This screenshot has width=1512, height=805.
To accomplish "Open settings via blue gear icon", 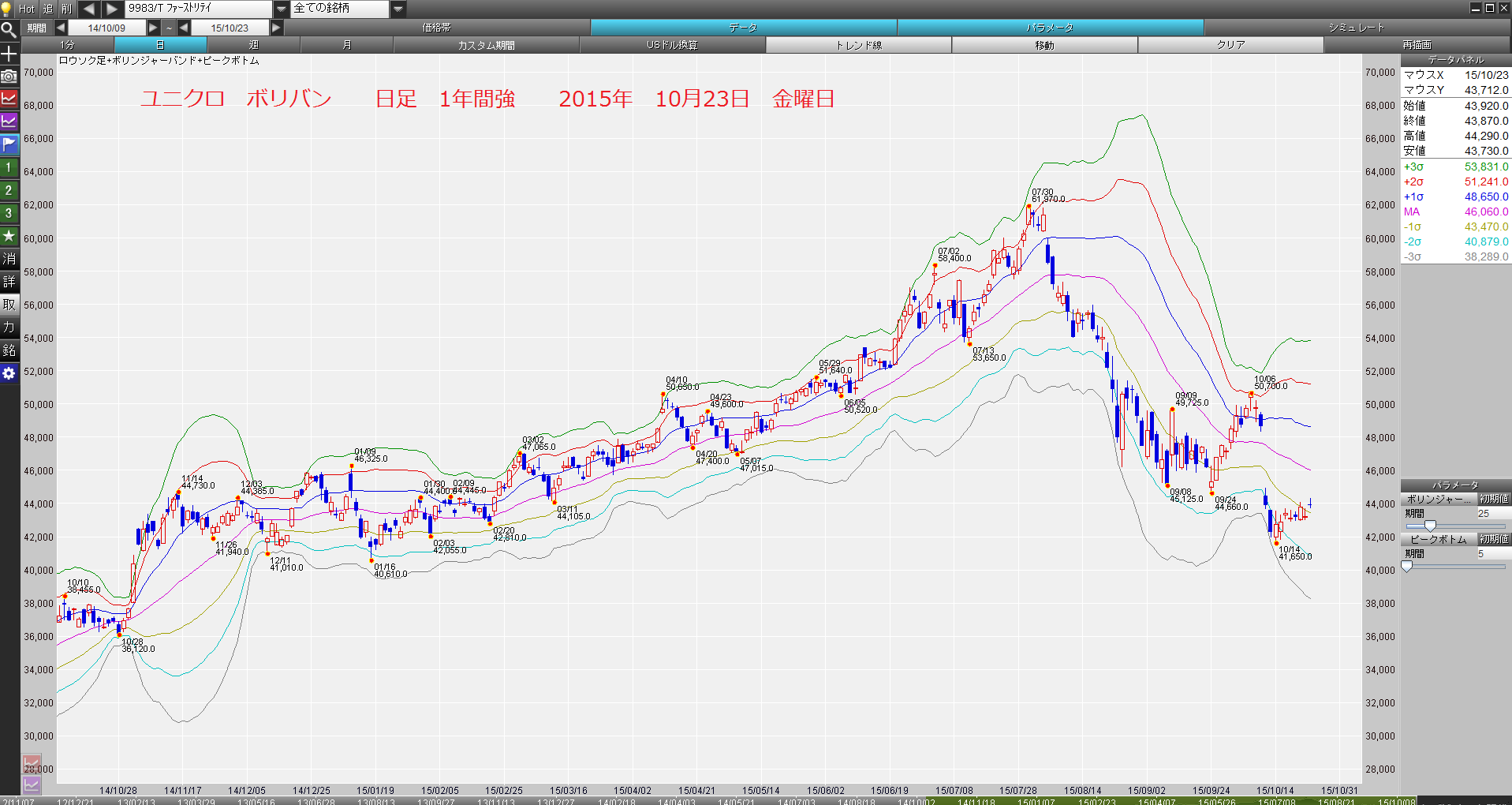I will click(9, 373).
